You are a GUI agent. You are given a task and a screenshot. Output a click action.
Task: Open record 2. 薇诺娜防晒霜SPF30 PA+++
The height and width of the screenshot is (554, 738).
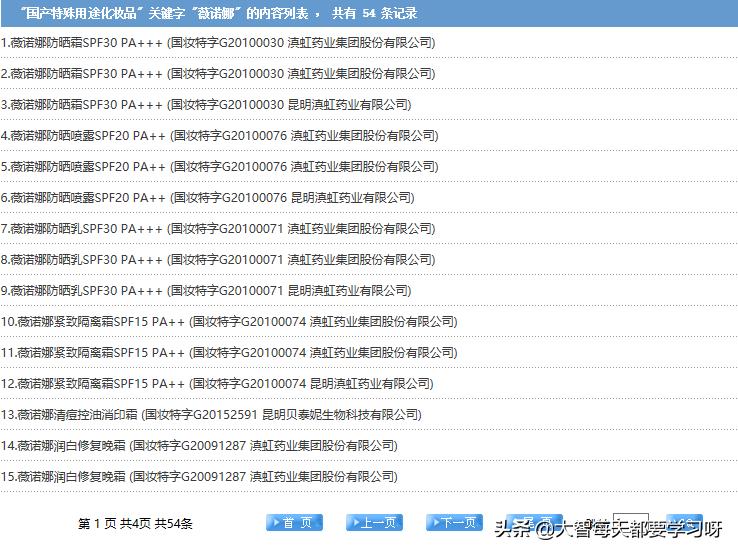pos(218,74)
